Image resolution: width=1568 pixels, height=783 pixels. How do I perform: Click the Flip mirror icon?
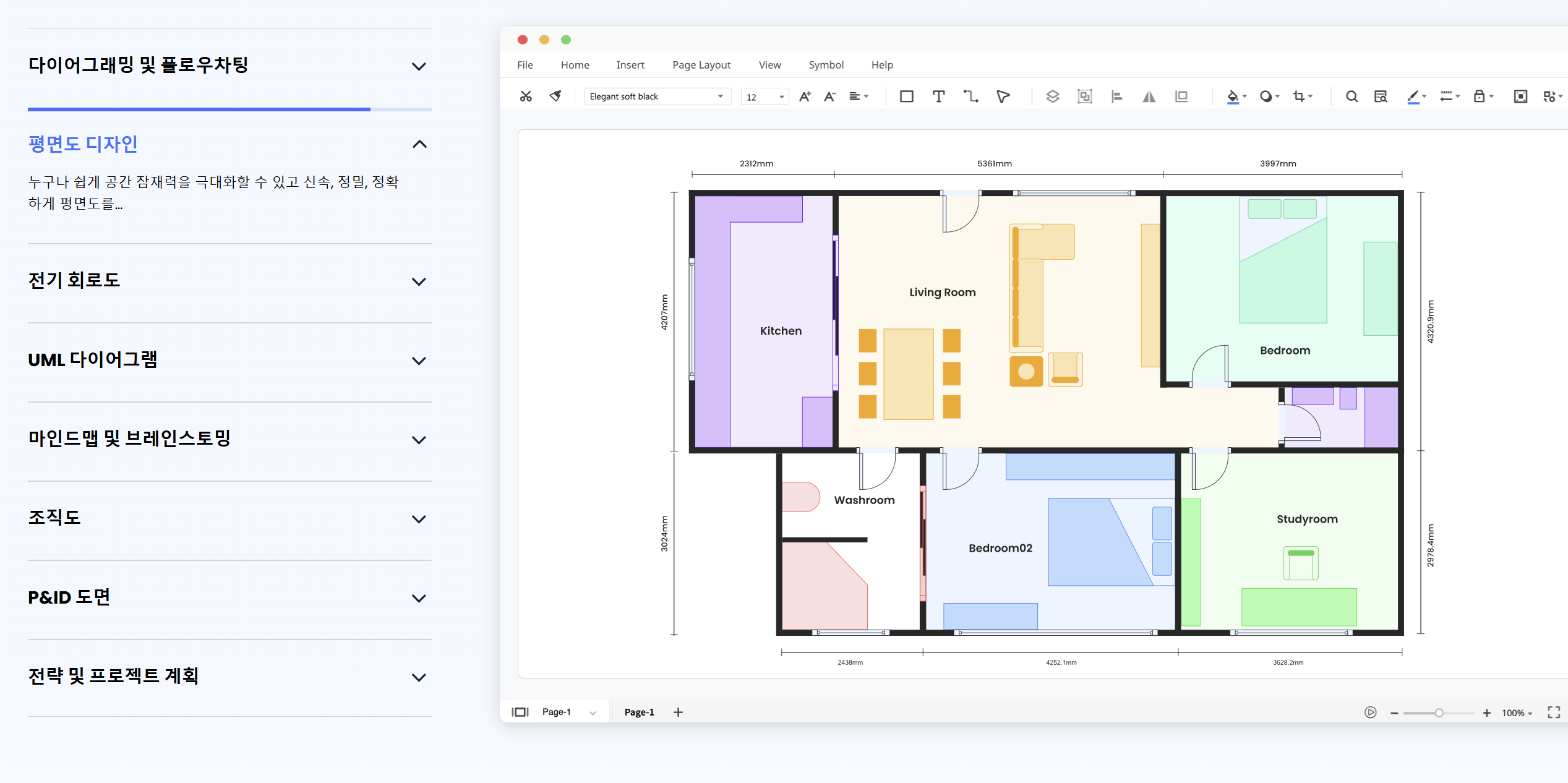click(1149, 96)
